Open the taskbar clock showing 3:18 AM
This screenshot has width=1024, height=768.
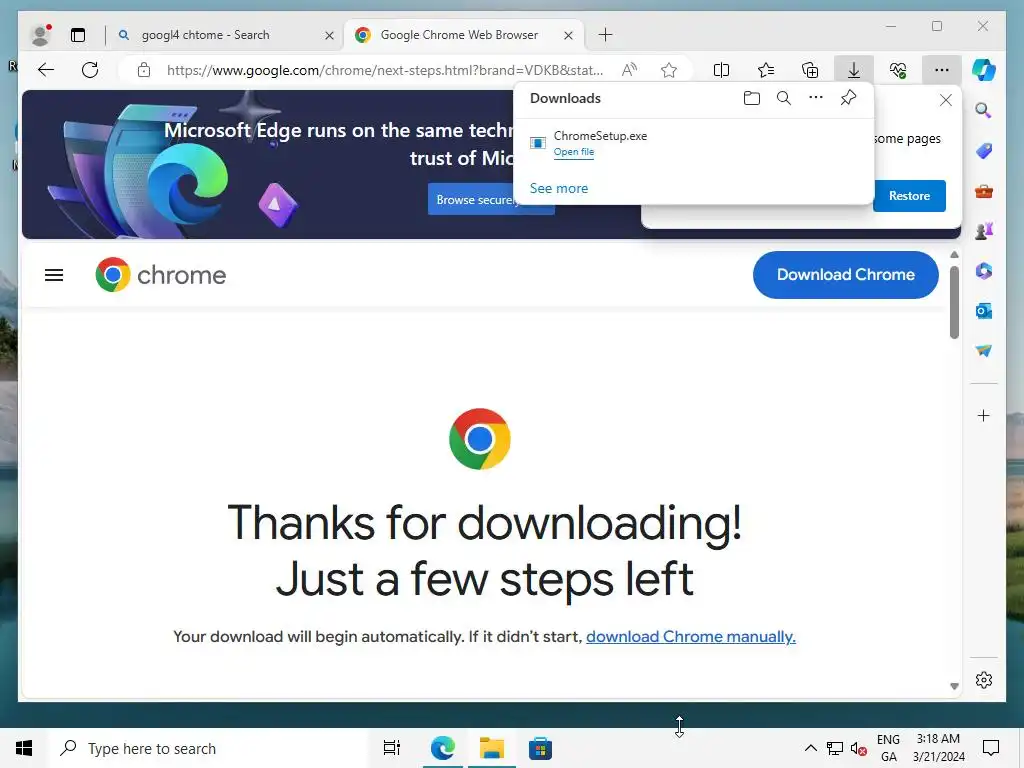pos(938,748)
